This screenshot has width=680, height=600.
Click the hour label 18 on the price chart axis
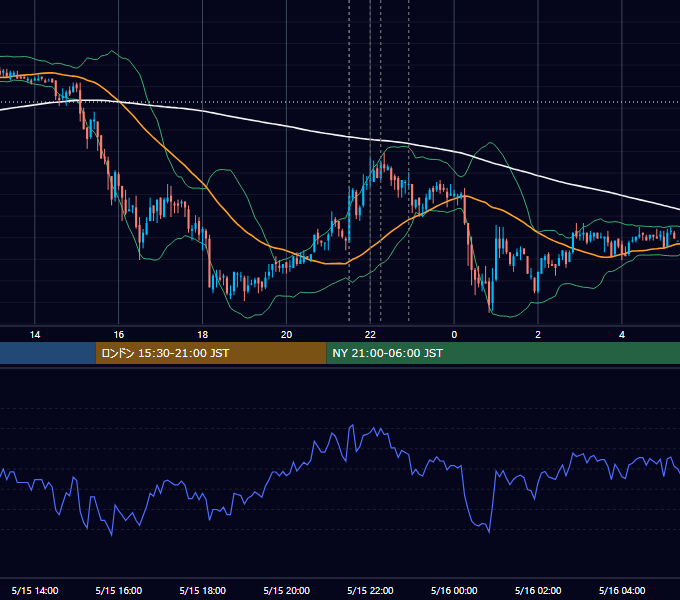click(203, 335)
